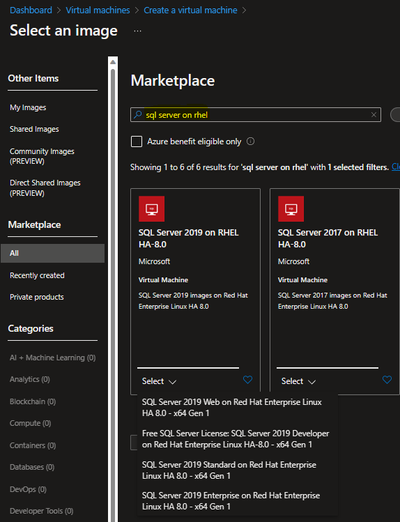This screenshot has height=522, width=400.
Task: Open My Images in the sidebar
Action: 28,108
